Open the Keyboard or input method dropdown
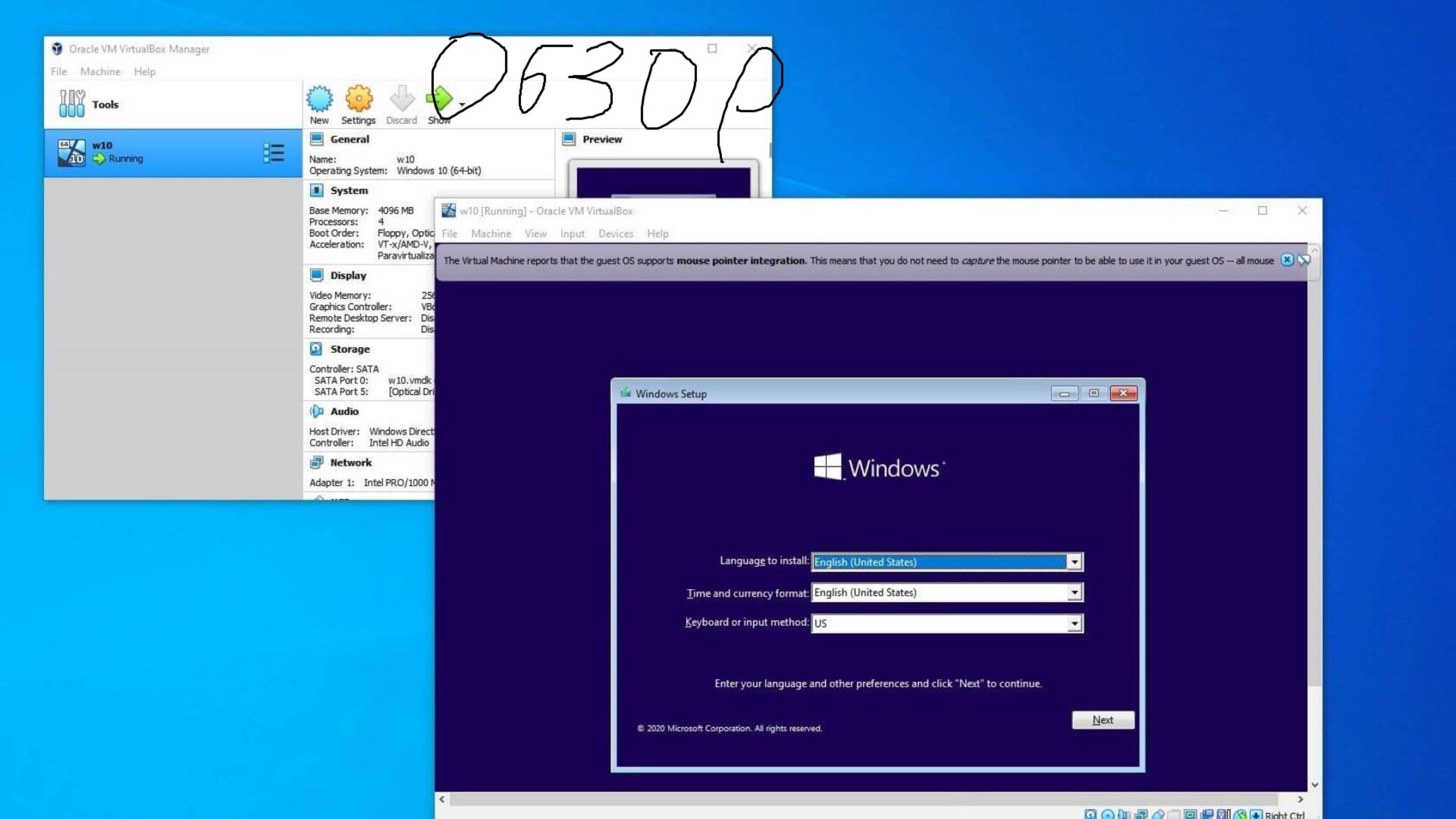This screenshot has height=819, width=1456. tap(1074, 622)
